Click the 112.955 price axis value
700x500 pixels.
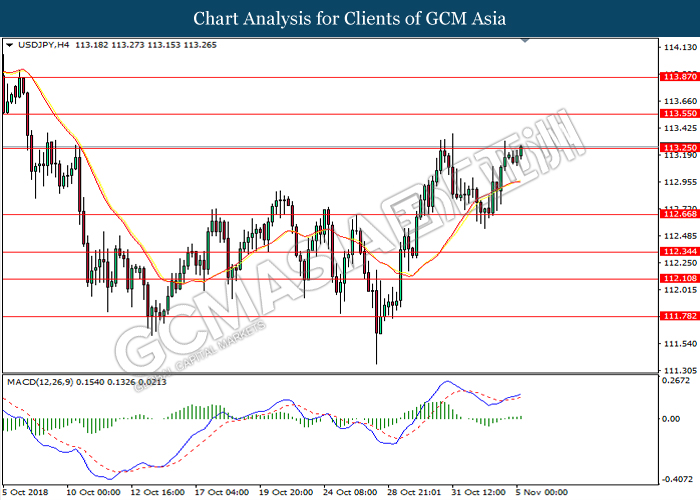pyautogui.click(x=680, y=182)
